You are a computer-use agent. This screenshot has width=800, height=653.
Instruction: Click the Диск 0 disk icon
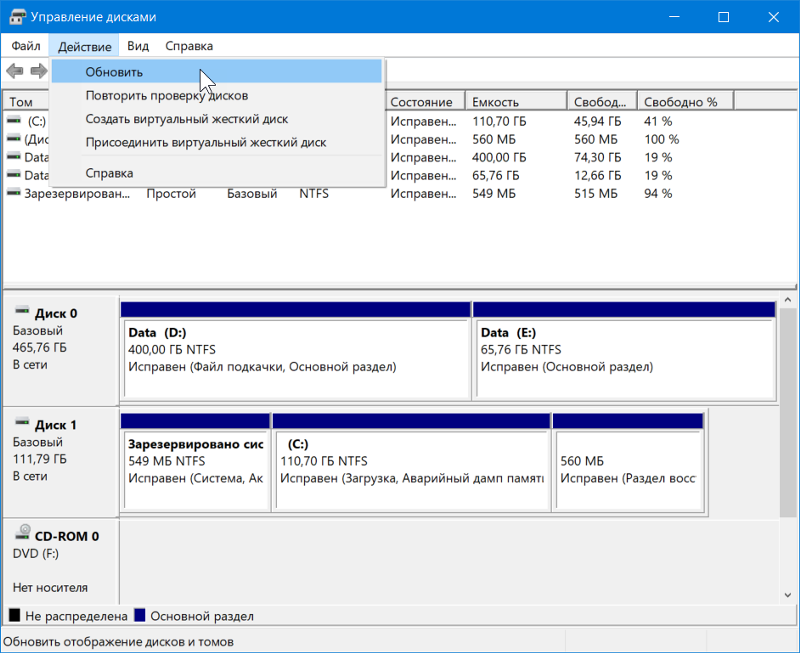[x=22, y=310]
